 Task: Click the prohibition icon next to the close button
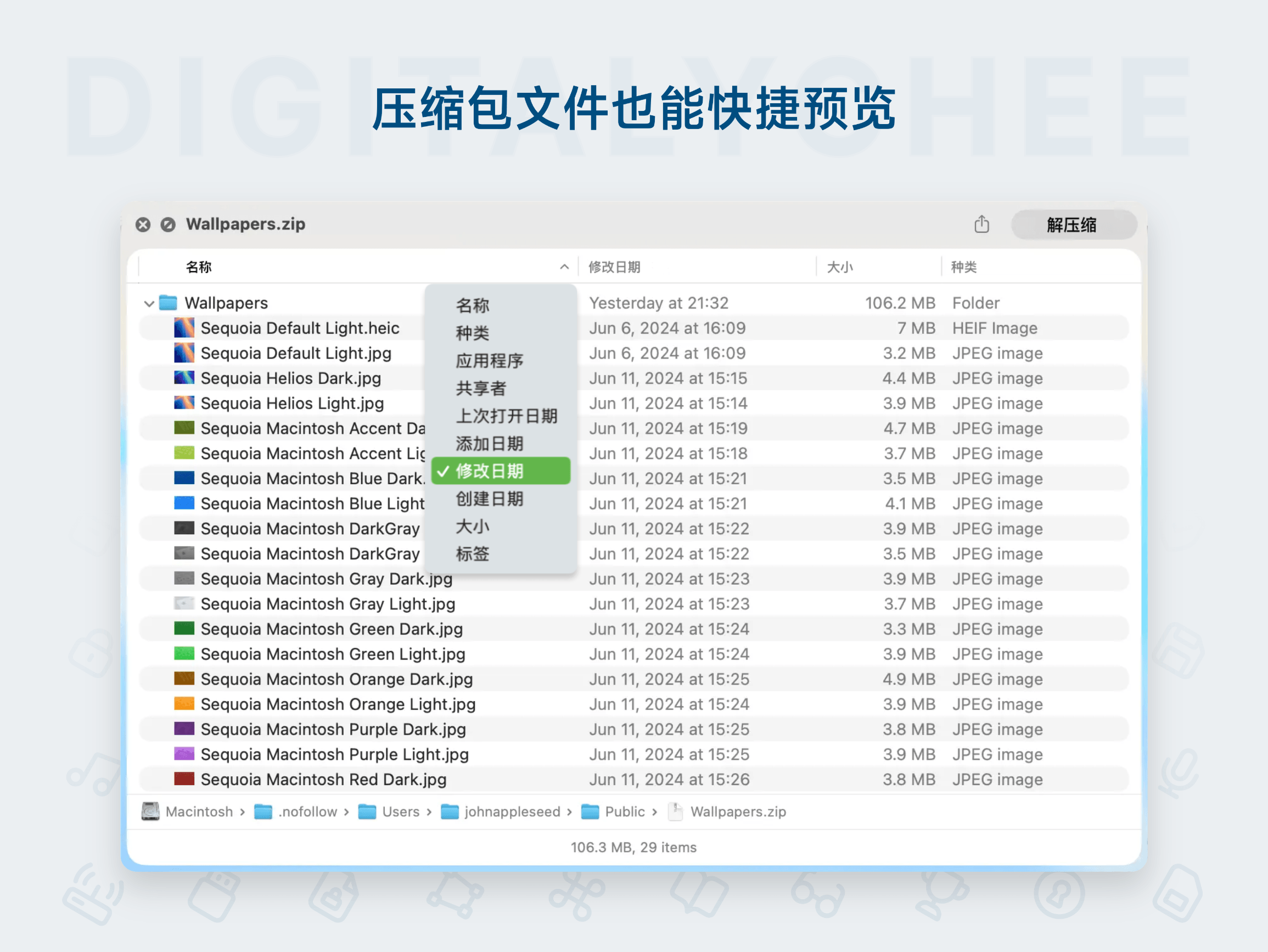coord(167,224)
